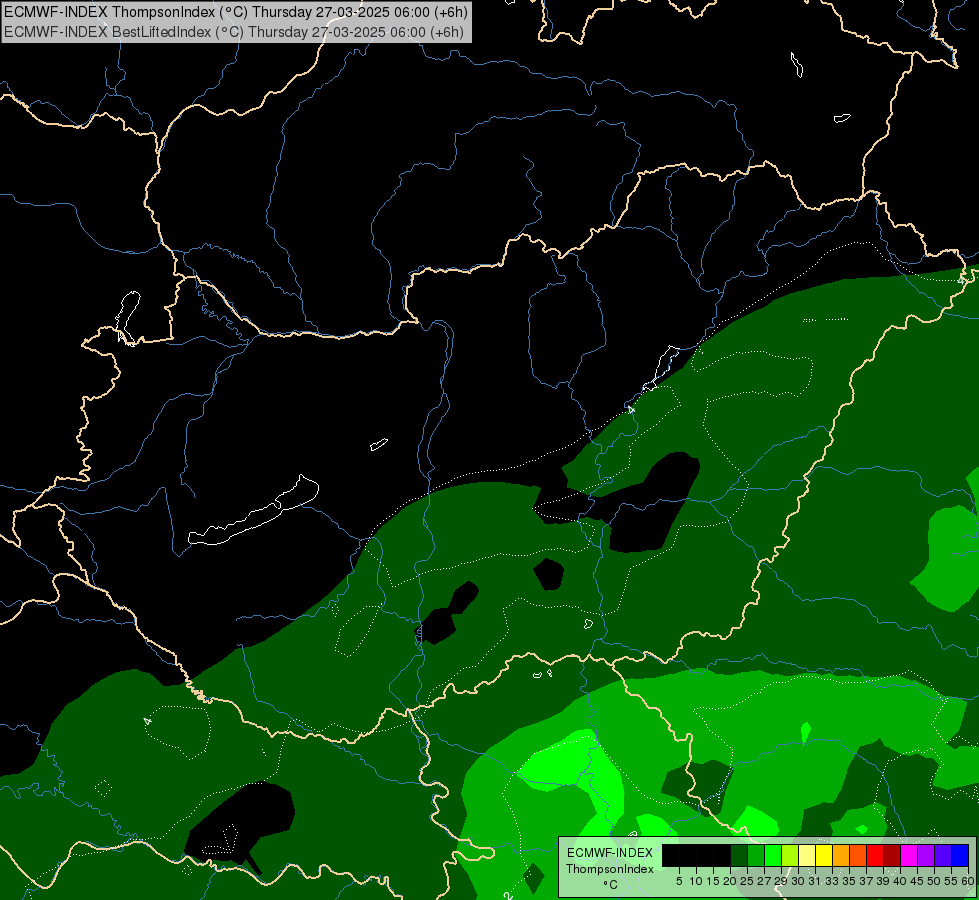Select the pure yellow 31–33 legend swatch
This screenshot has width=979, height=900.
824,855
